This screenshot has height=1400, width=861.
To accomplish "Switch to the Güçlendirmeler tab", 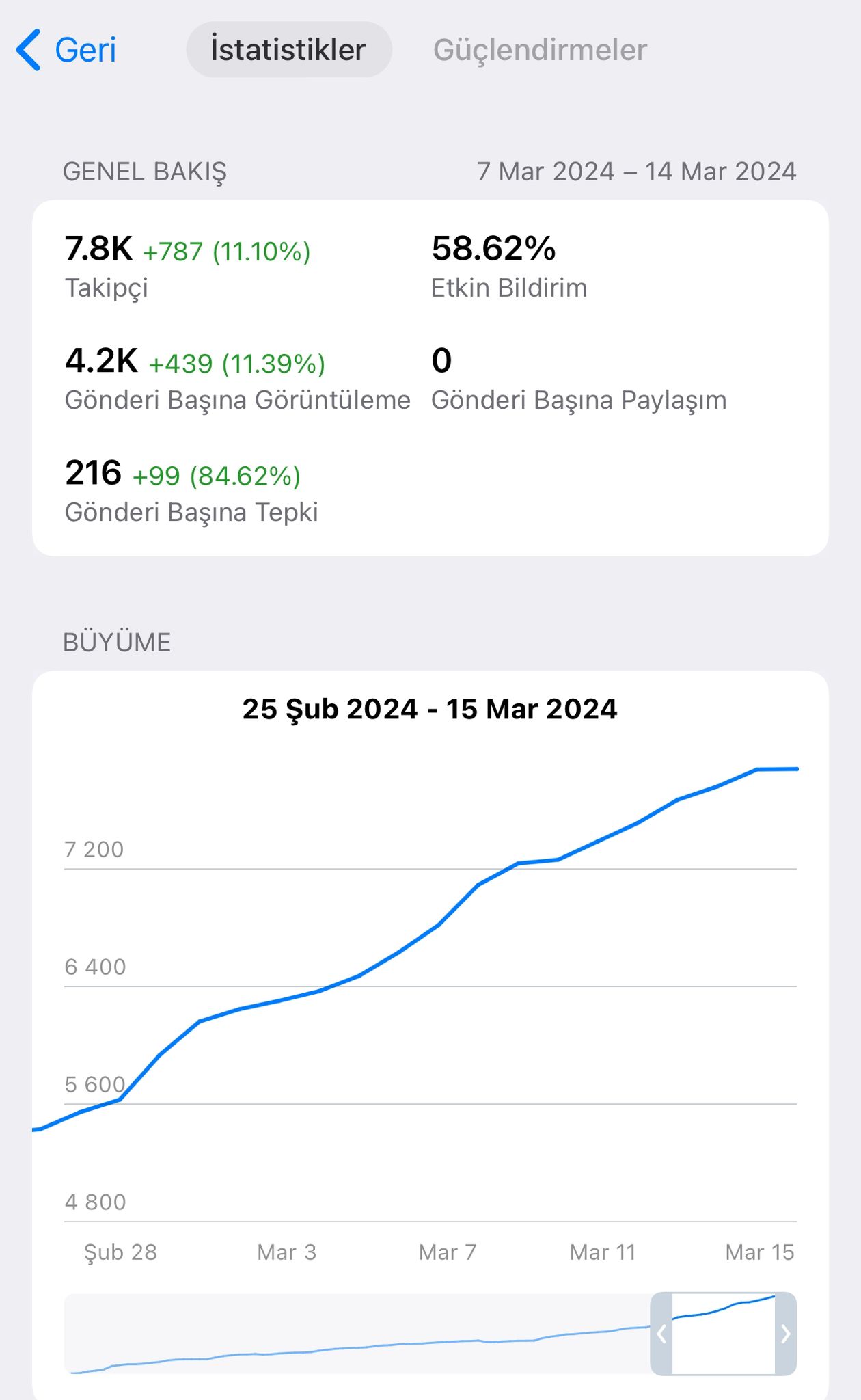I will (540, 50).
